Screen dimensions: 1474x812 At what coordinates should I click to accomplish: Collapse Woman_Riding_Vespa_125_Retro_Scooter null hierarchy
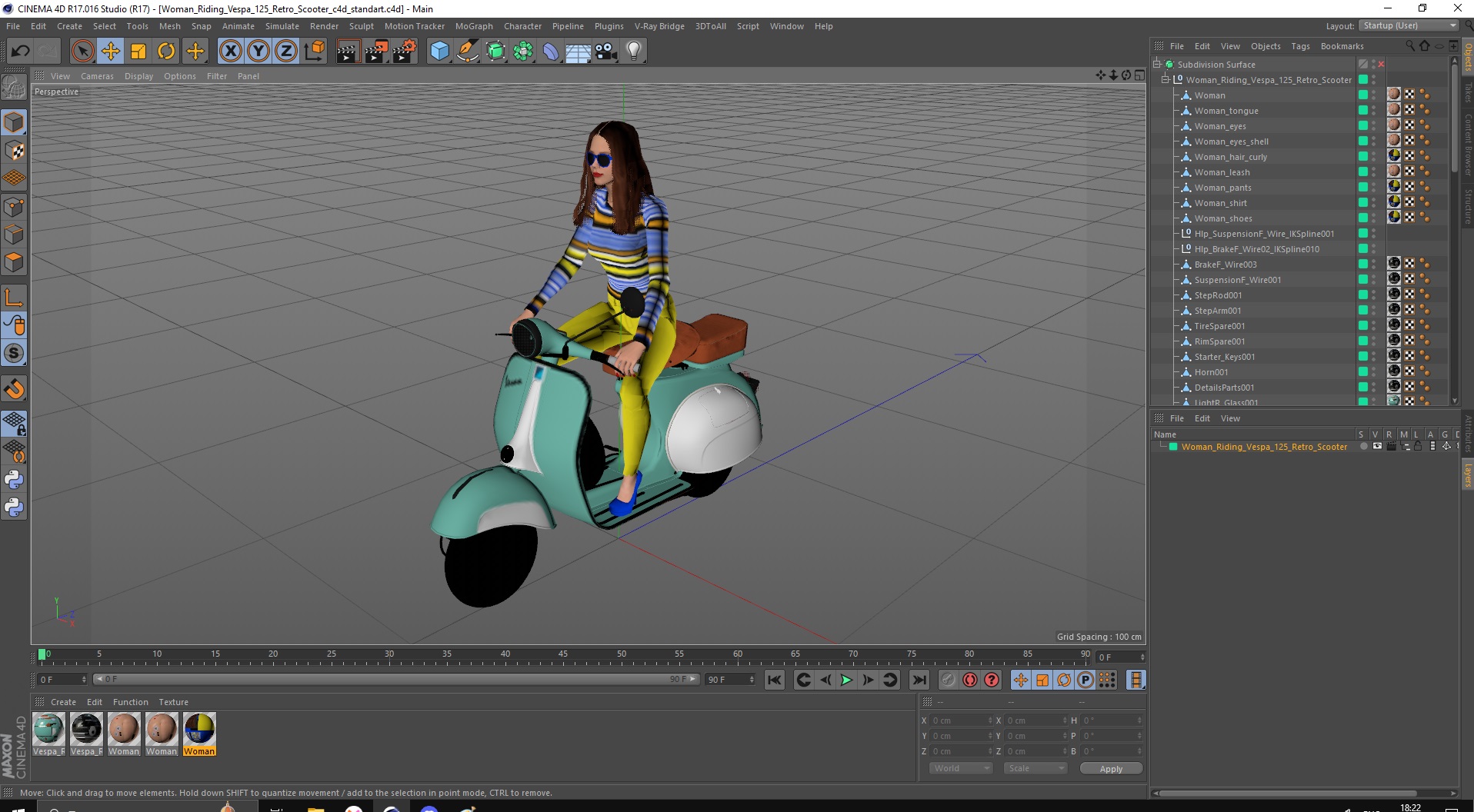pos(1165,80)
